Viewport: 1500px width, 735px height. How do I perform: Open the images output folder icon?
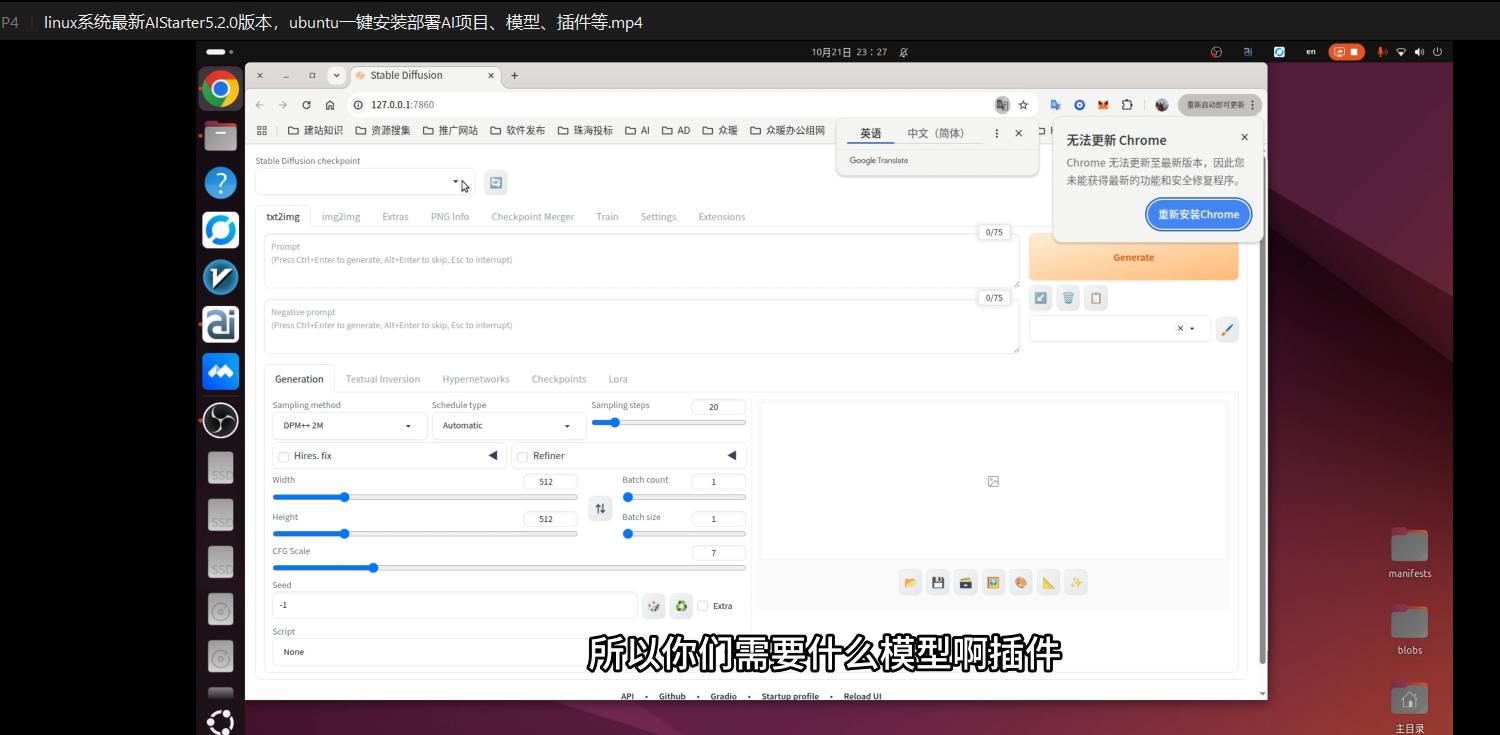[x=910, y=583]
